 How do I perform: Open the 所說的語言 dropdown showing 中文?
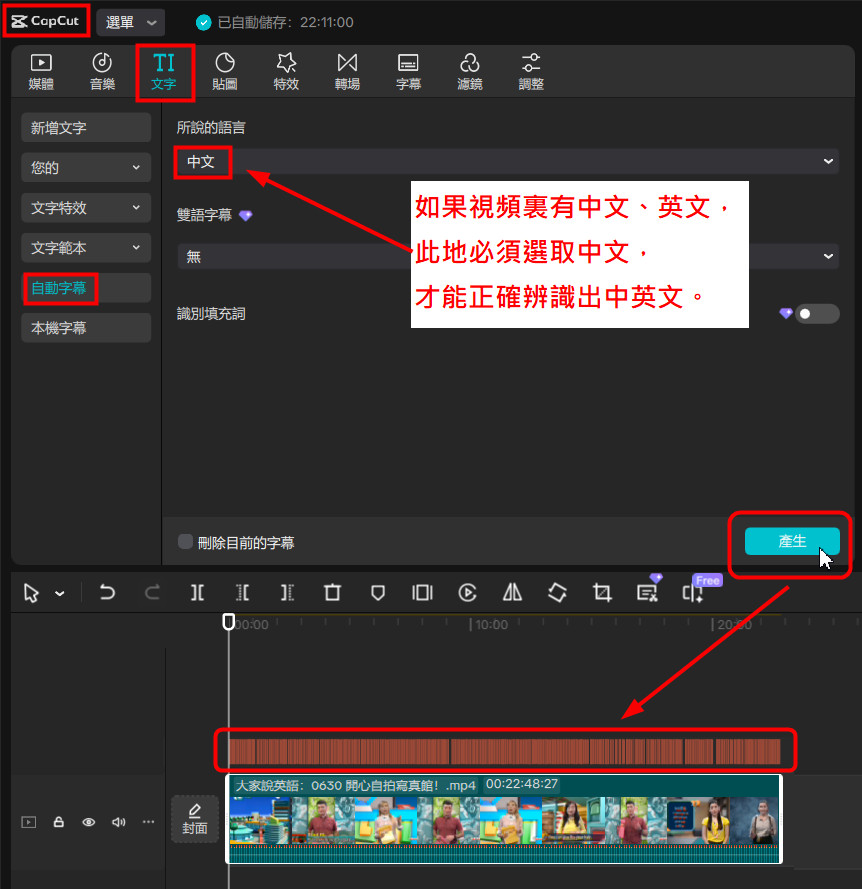pyautogui.click(x=507, y=161)
